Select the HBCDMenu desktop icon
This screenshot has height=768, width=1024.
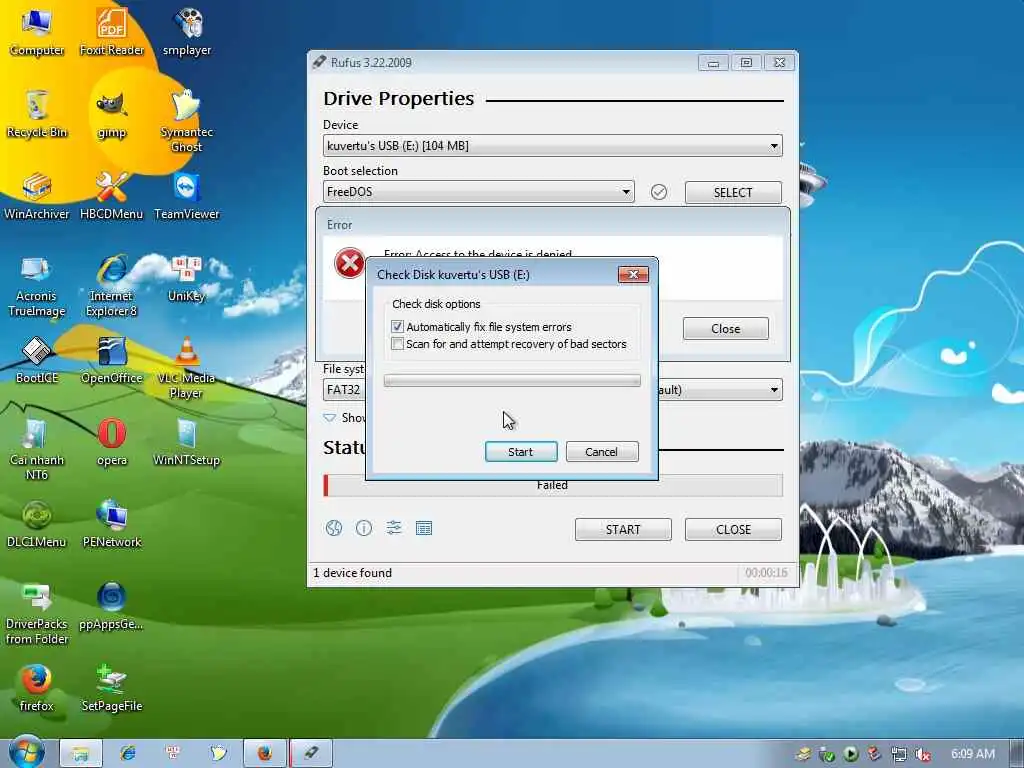112,196
